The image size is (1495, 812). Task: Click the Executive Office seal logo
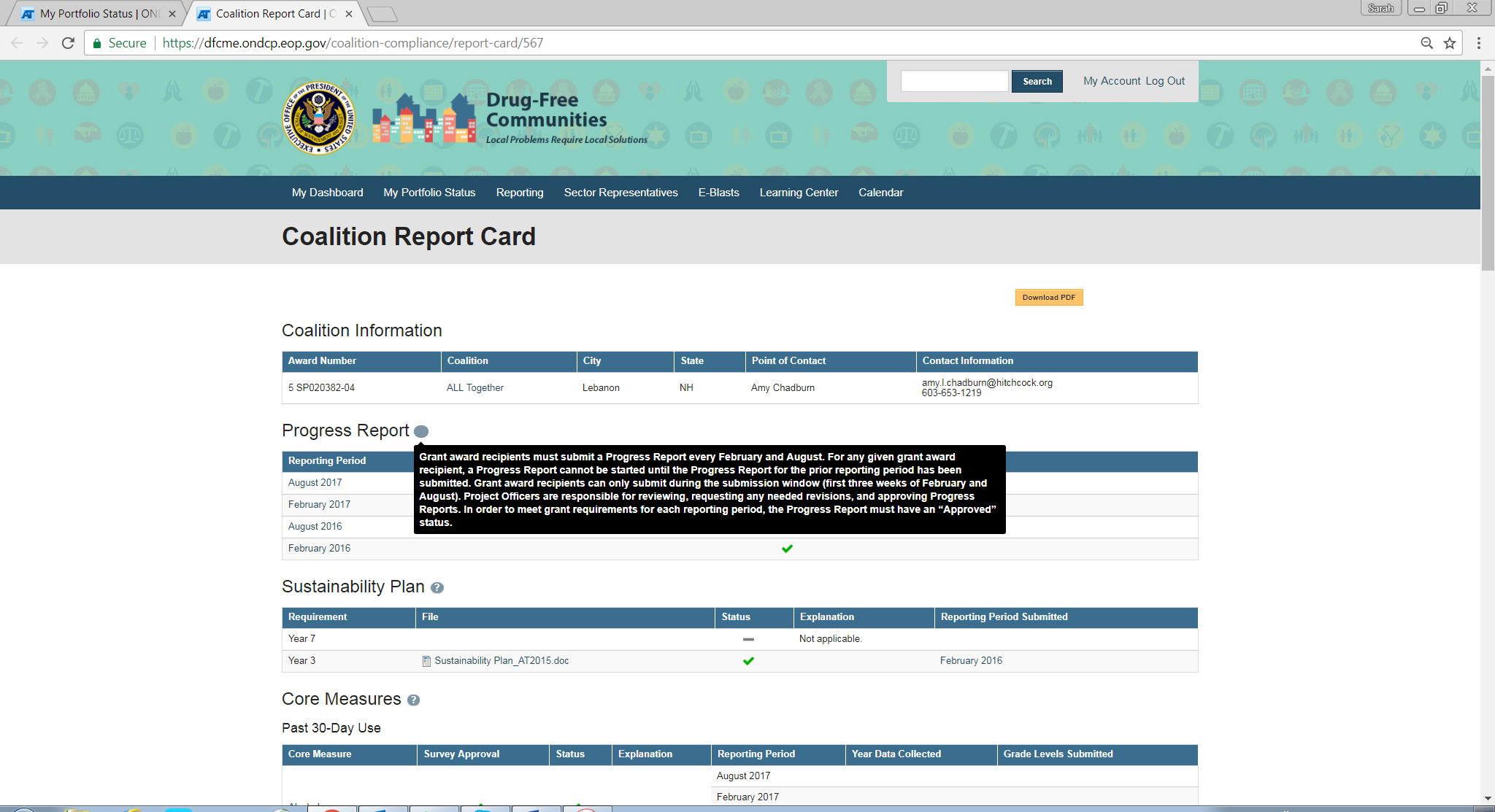pos(319,118)
